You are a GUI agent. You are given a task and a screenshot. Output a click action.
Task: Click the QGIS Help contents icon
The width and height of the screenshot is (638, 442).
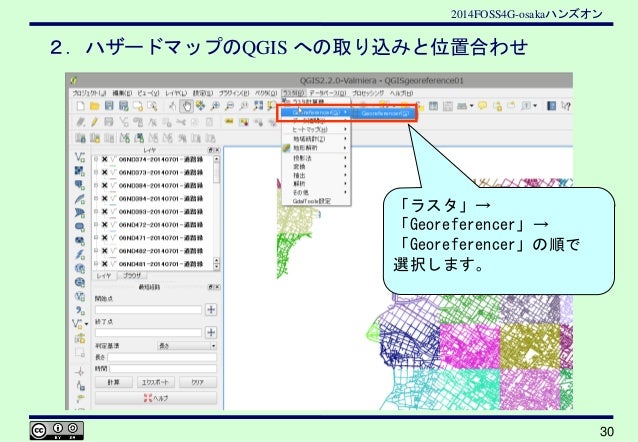pos(551,106)
